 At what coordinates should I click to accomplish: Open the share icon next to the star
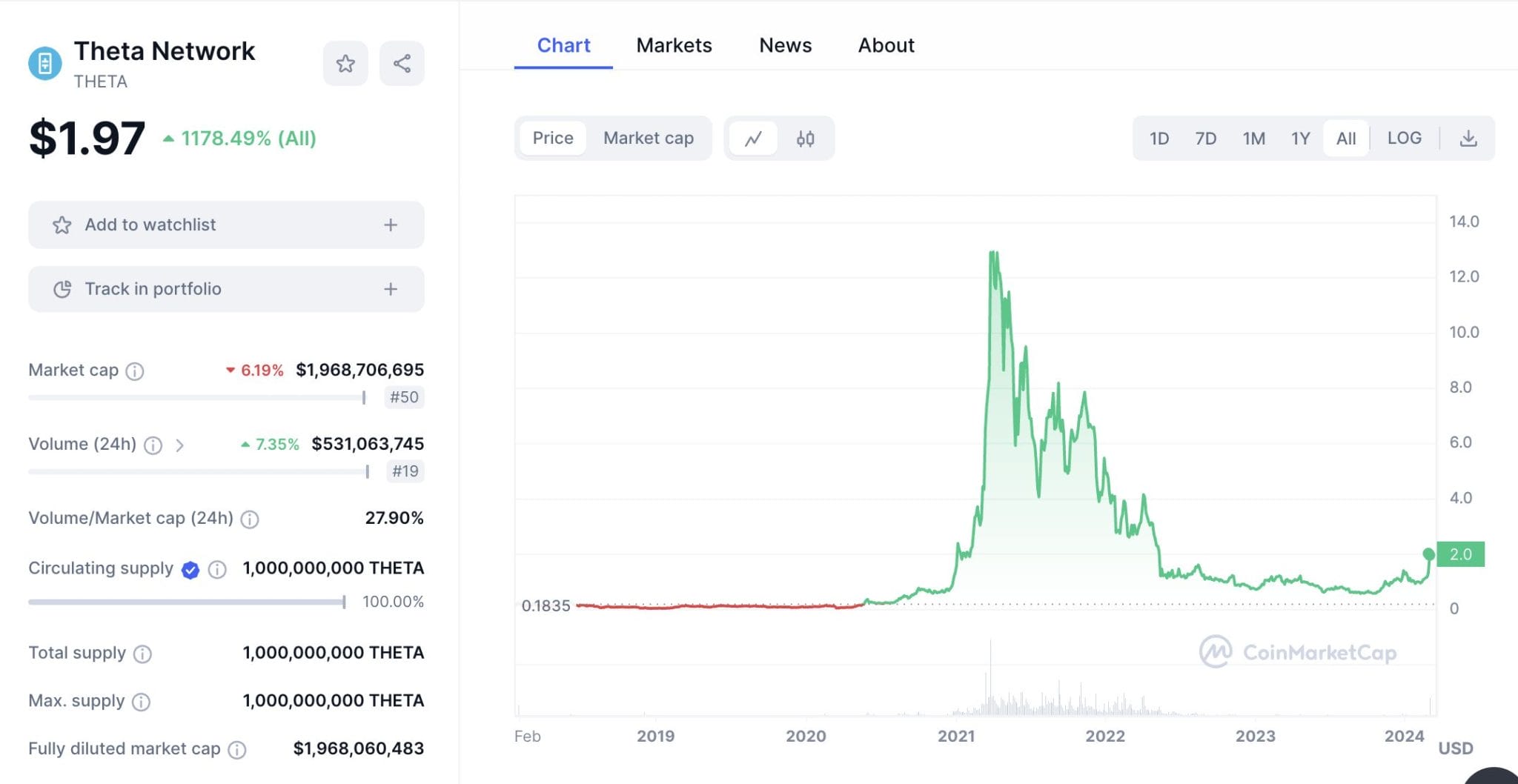coord(402,64)
